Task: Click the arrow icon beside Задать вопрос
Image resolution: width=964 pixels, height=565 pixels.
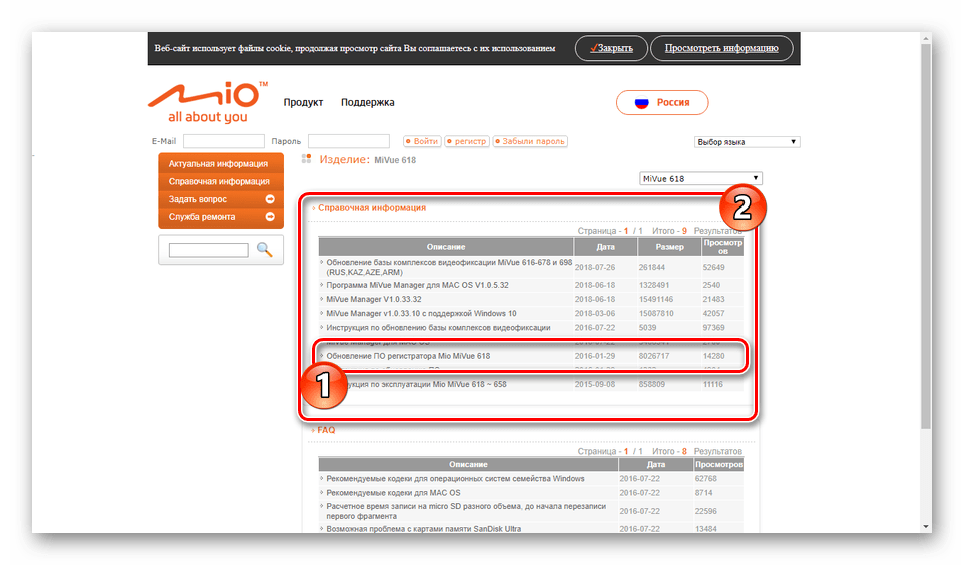Action: [x=270, y=199]
